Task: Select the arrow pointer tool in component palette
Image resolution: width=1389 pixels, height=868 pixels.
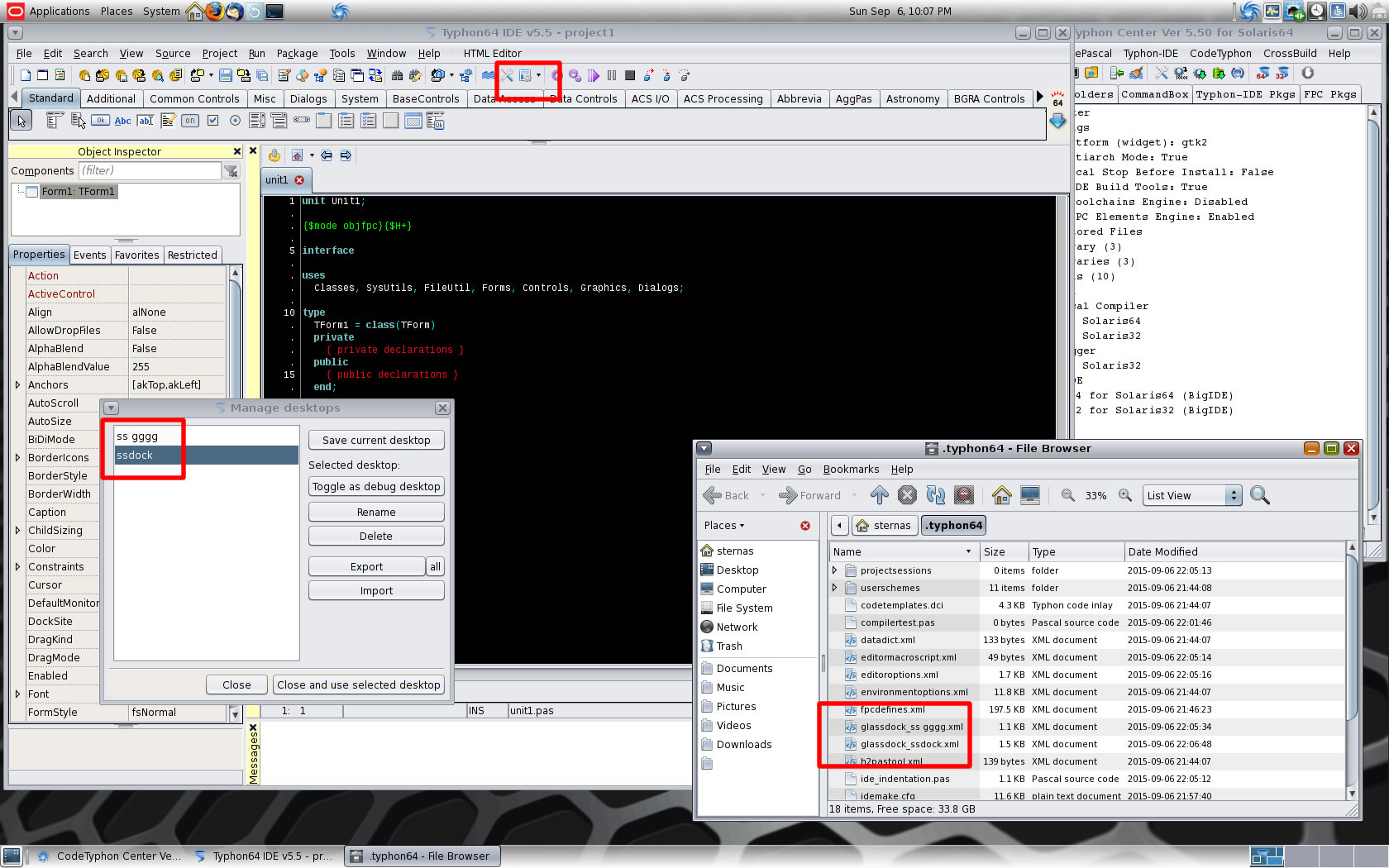Action: click(x=21, y=121)
